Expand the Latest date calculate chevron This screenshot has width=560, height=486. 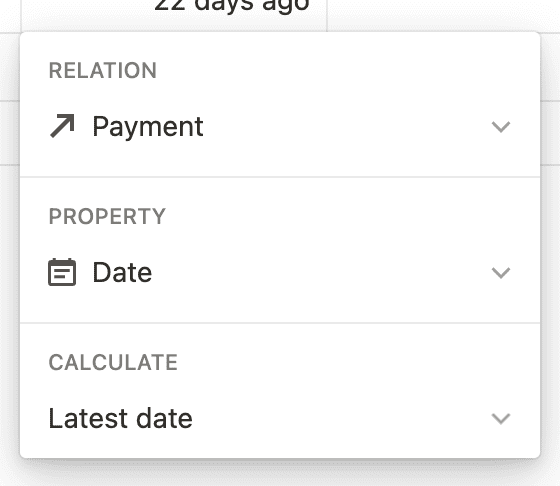(x=501, y=419)
